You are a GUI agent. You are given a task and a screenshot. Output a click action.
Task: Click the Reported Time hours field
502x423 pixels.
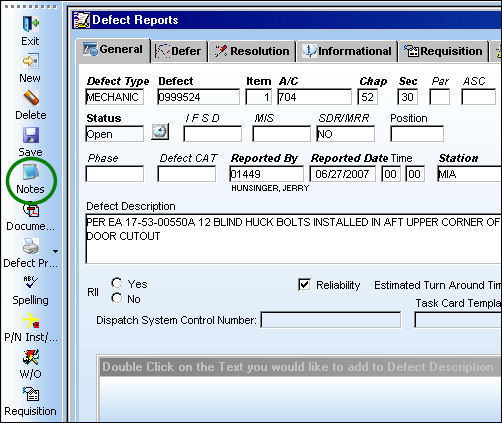tap(391, 174)
